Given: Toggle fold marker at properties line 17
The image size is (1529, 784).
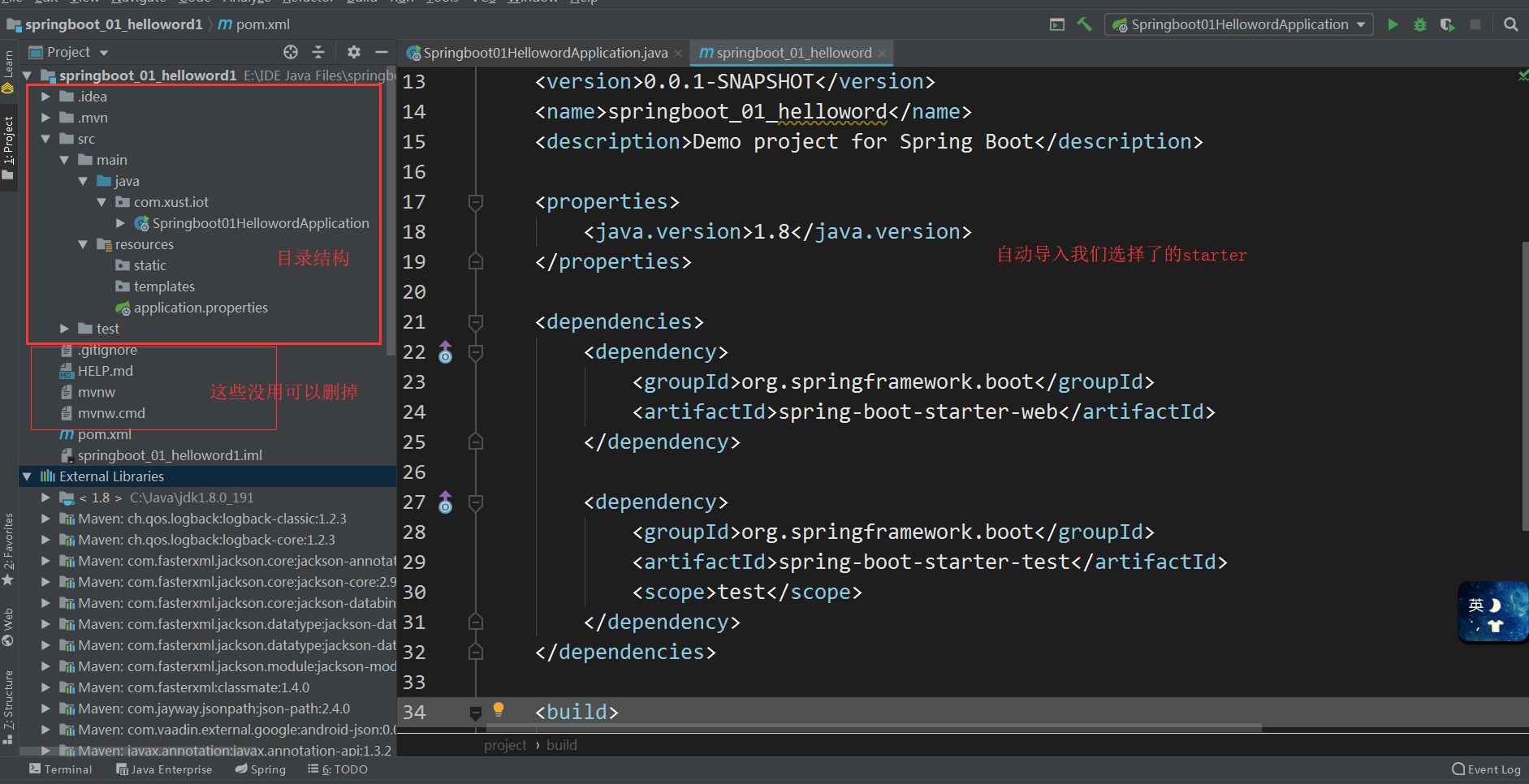Looking at the screenshot, I should (x=476, y=201).
